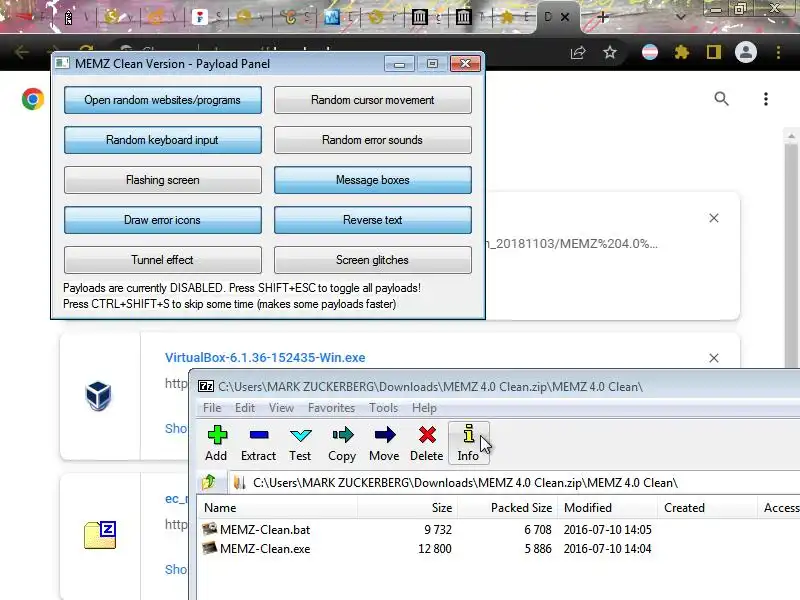Click the 7-Zip address path field
Viewport: 800px width, 600px height.
(x=515, y=483)
